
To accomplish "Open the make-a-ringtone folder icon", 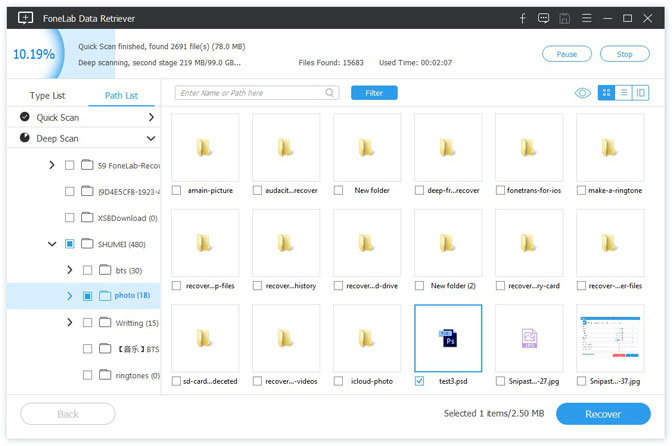I will tap(610, 147).
